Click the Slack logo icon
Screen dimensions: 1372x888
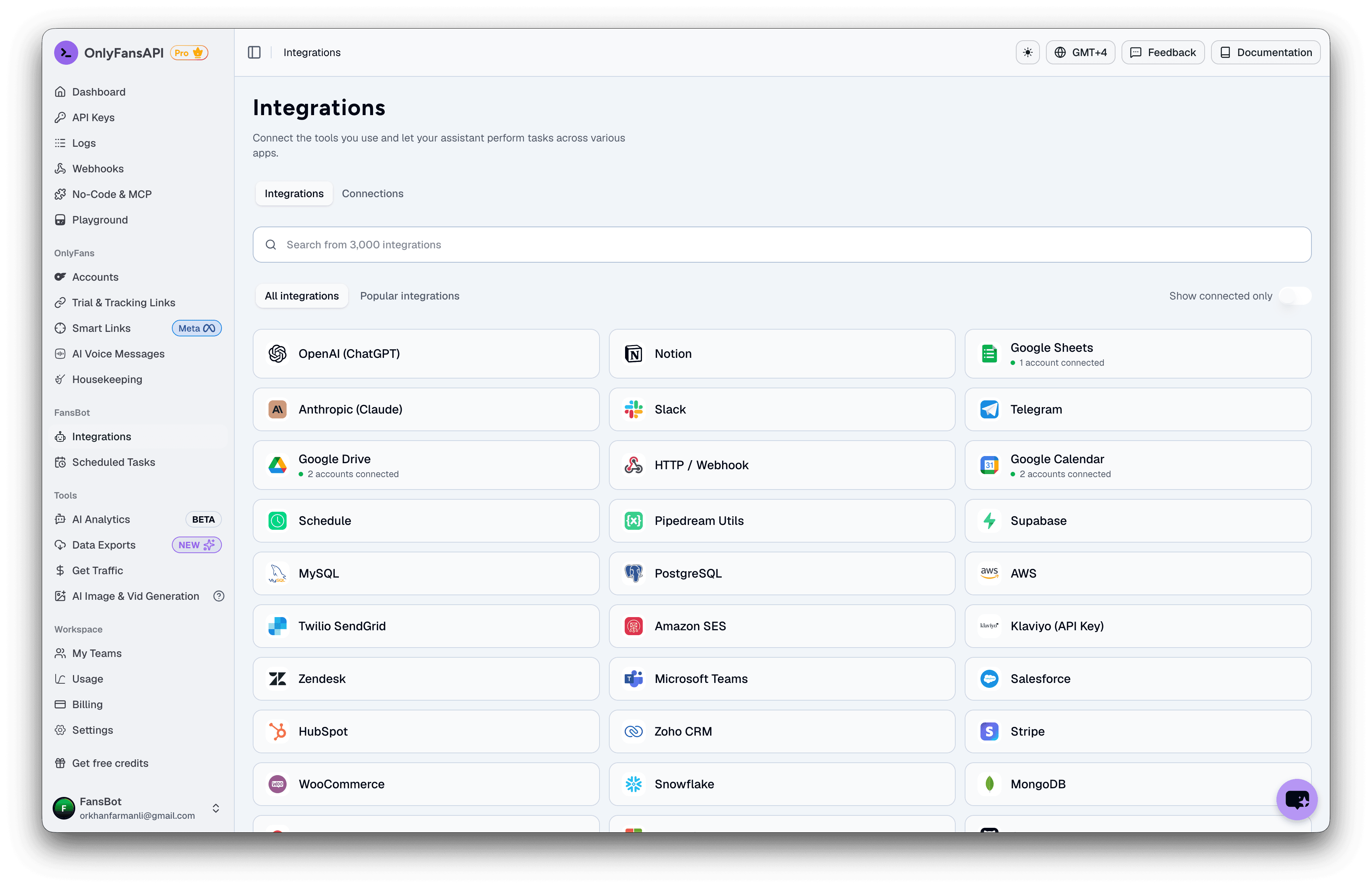(x=633, y=409)
